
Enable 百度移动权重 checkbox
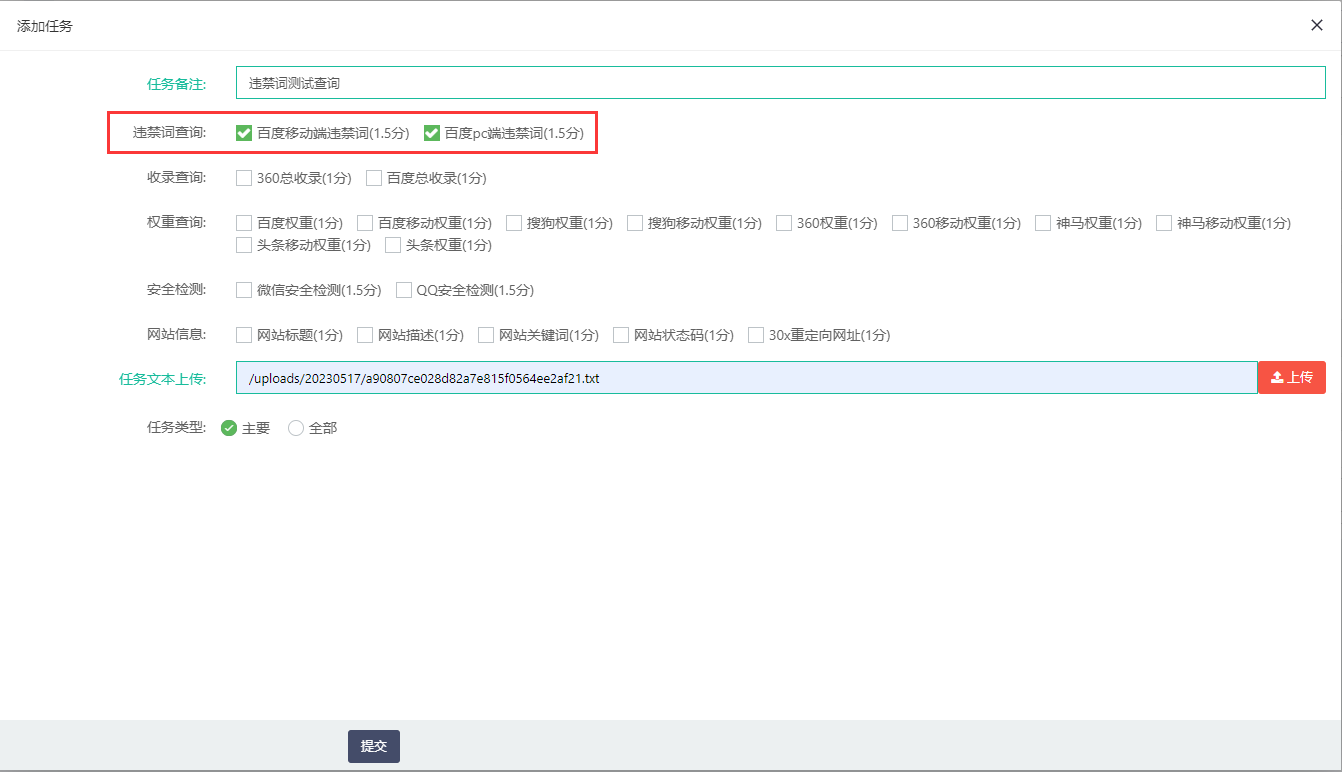click(365, 223)
